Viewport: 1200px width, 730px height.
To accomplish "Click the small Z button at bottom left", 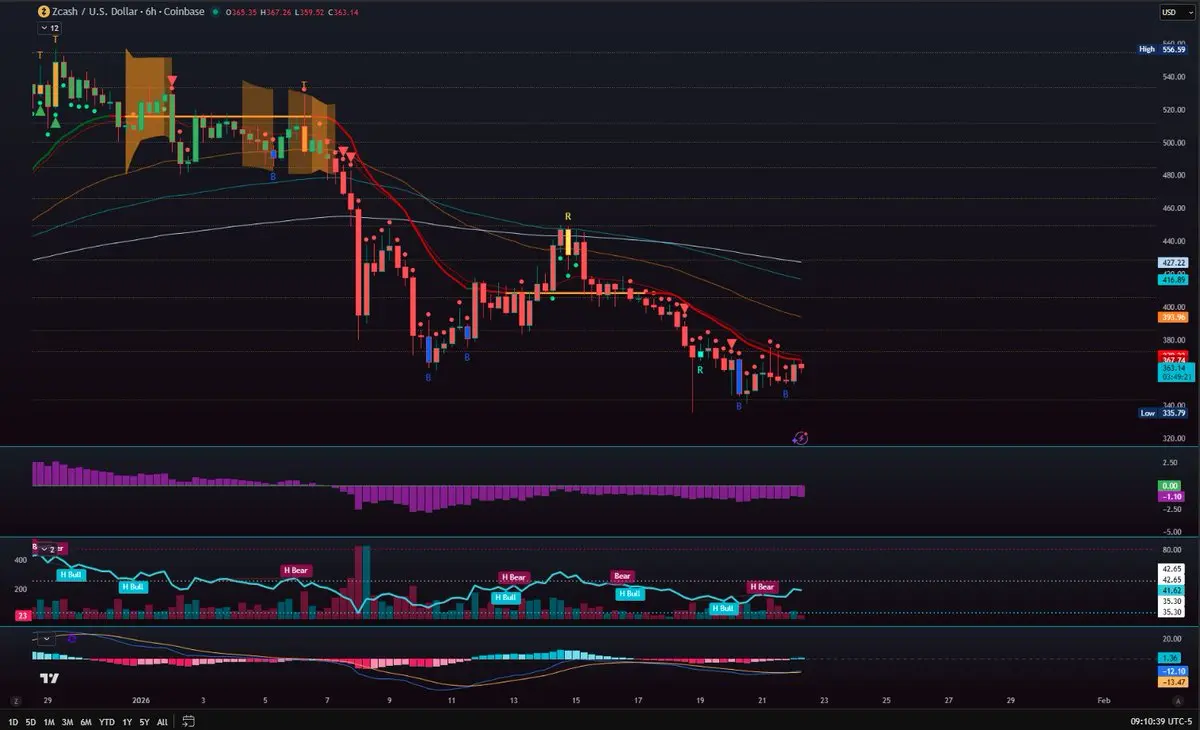I will [15, 700].
